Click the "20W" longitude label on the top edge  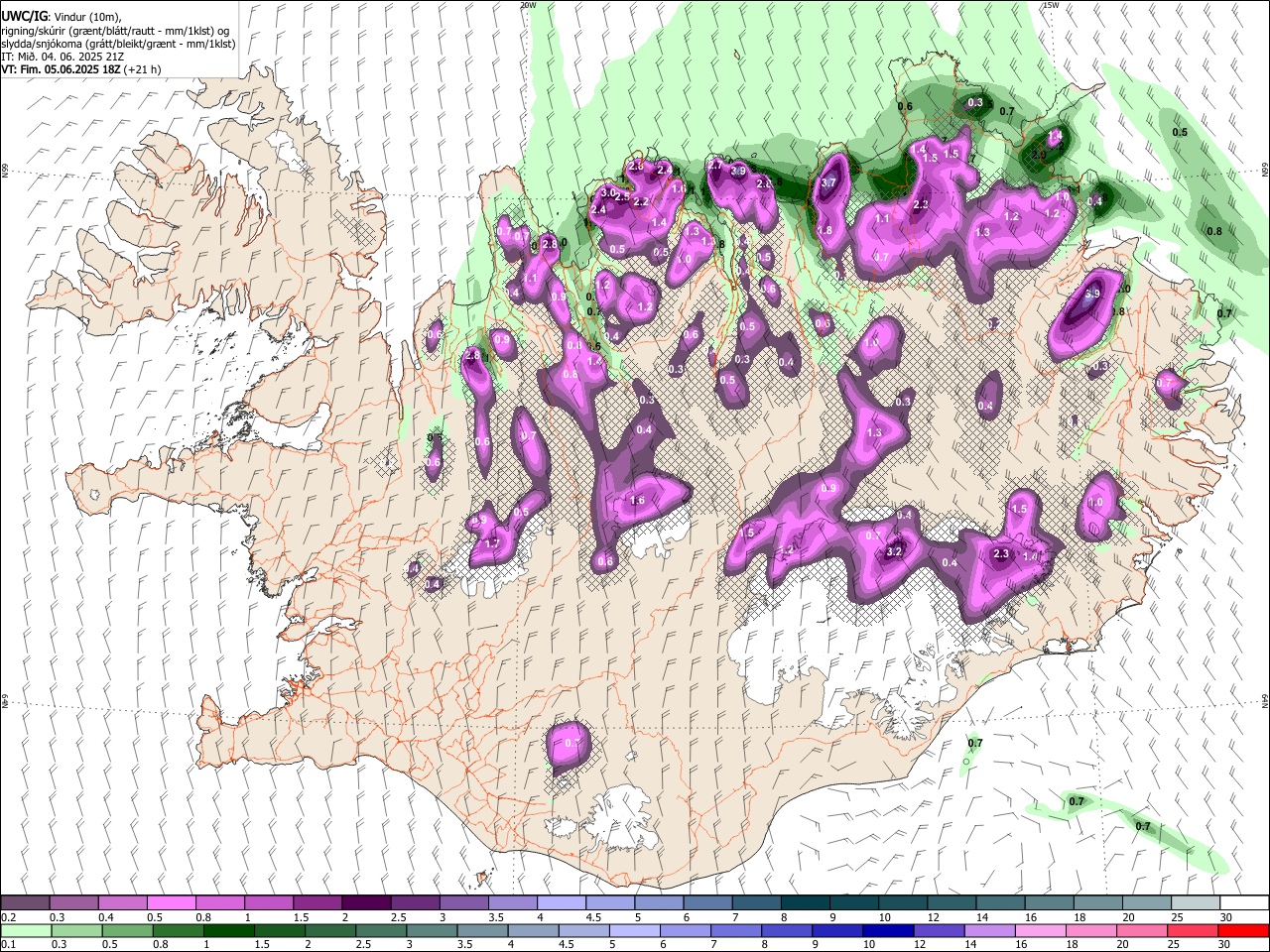[x=528, y=5]
